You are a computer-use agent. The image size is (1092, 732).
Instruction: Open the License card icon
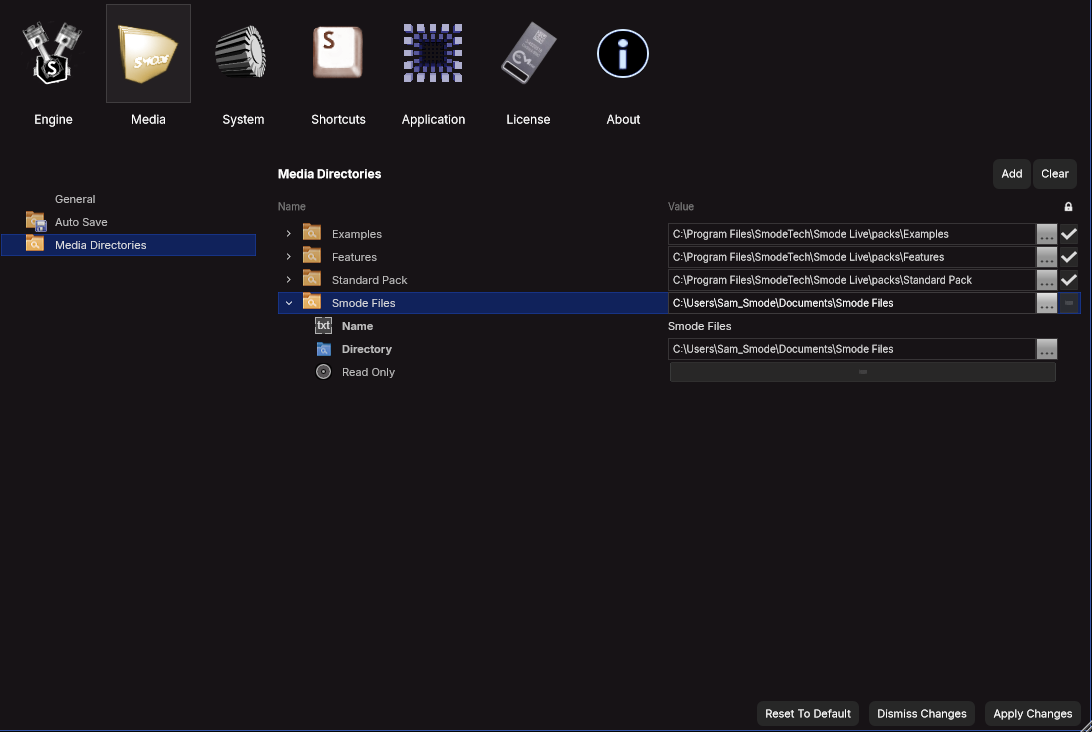[528, 53]
